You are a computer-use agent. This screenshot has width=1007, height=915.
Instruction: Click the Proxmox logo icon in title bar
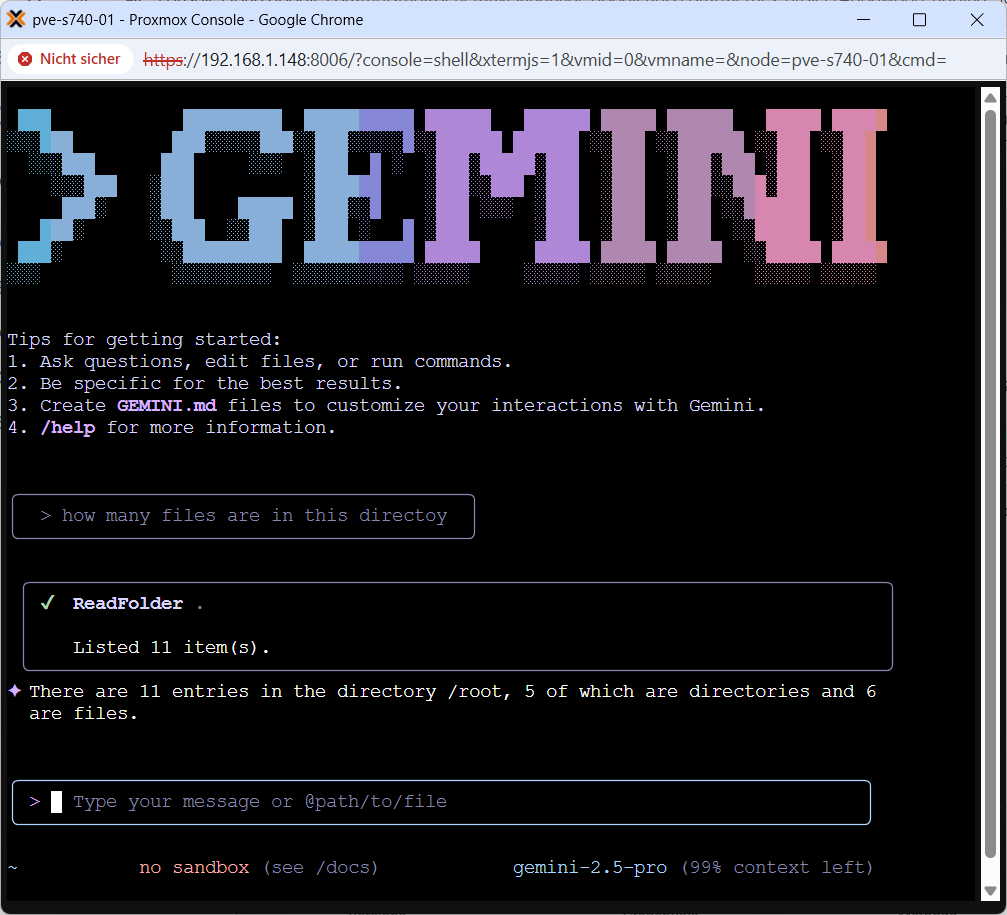[16, 19]
